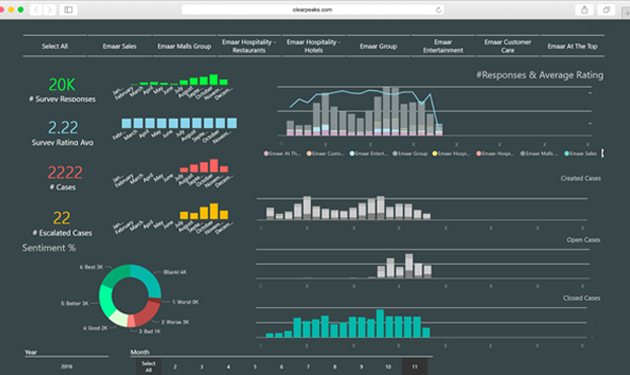The height and width of the screenshot is (375, 630).
Task: Click the 2.22 Survey Rating Avg value
Action: click(63, 128)
